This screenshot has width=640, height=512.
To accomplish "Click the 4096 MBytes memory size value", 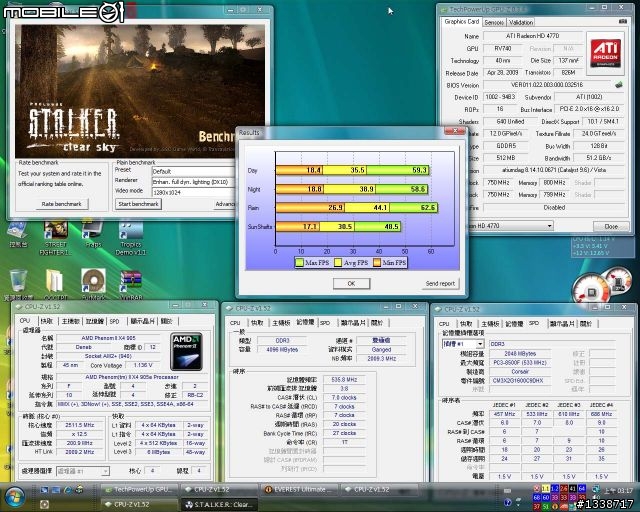I will coord(282,350).
